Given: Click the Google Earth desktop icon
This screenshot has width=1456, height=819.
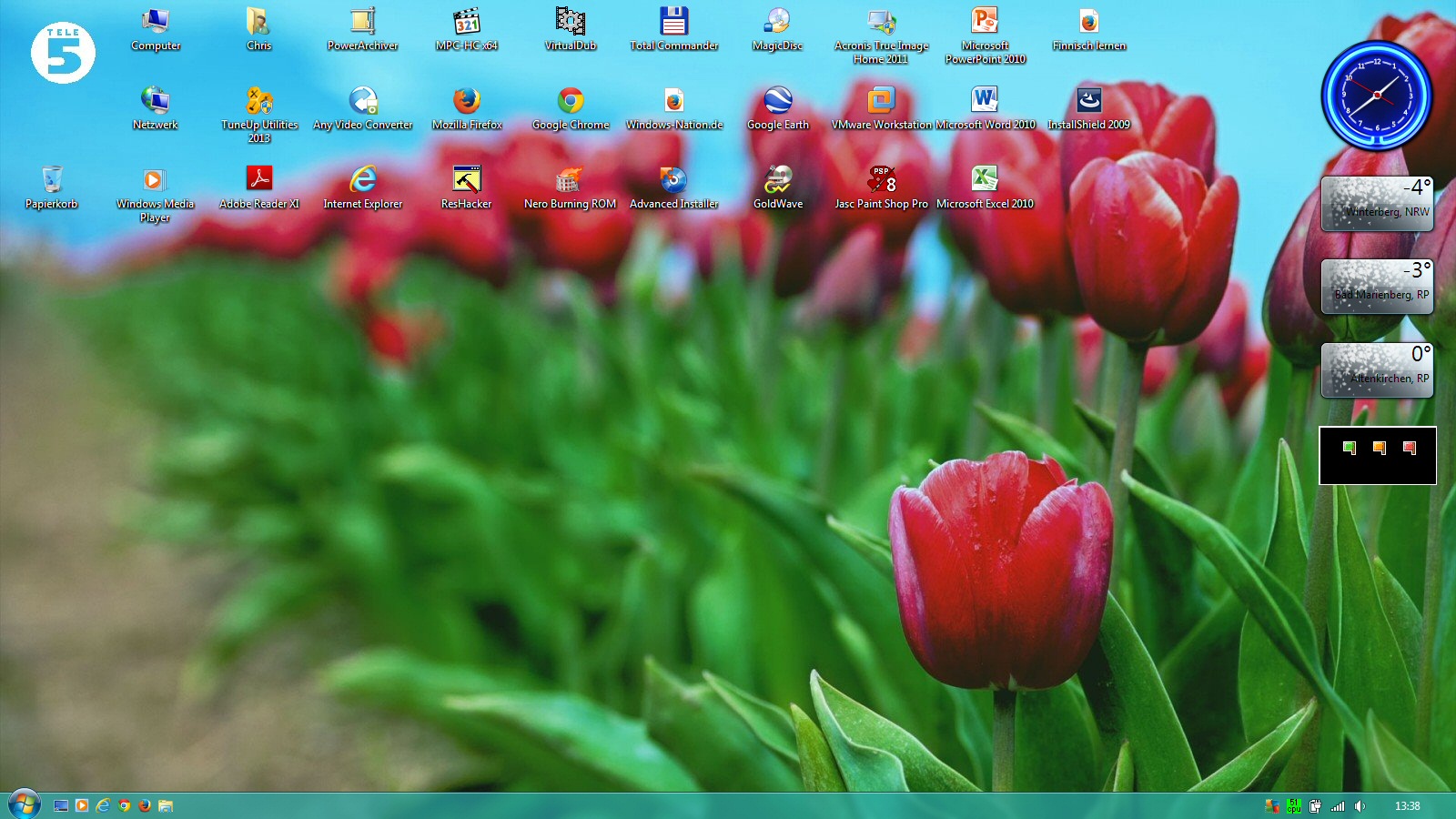Looking at the screenshot, I should (778, 101).
